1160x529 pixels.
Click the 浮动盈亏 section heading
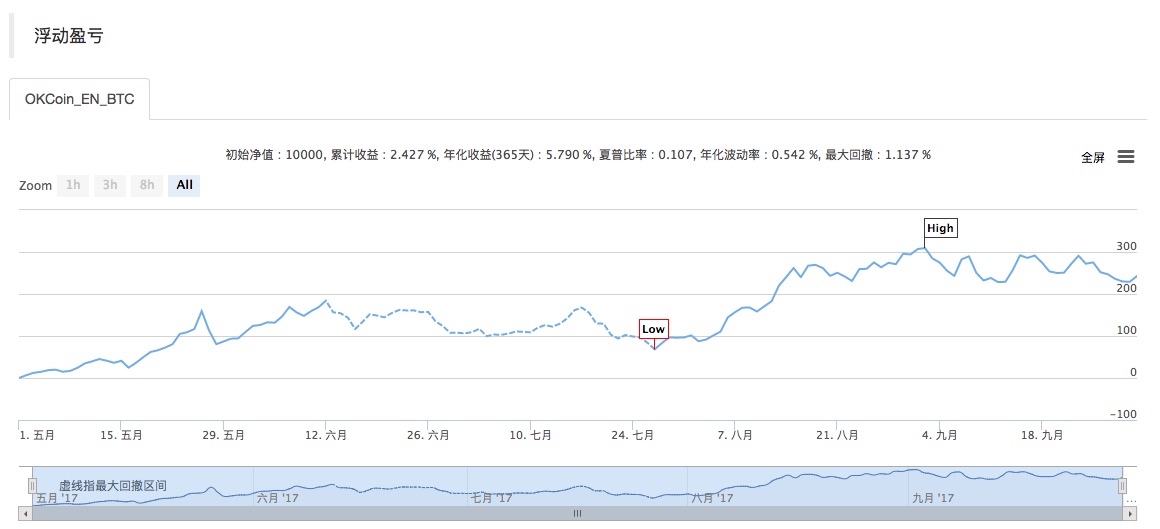tap(68, 36)
